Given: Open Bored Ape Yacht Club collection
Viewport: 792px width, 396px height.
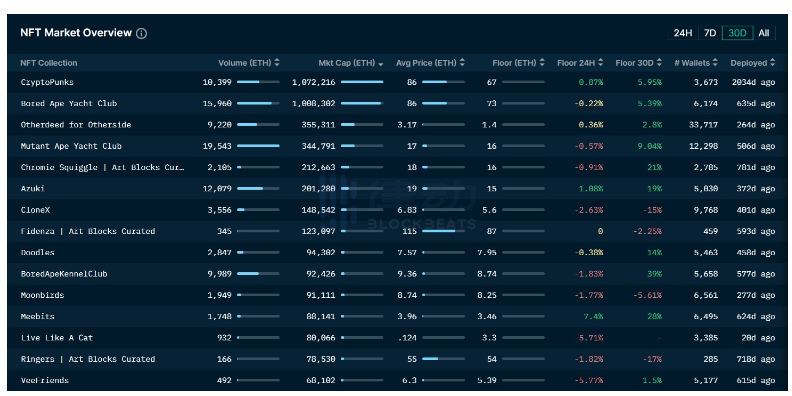Looking at the screenshot, I should [69, 104].
